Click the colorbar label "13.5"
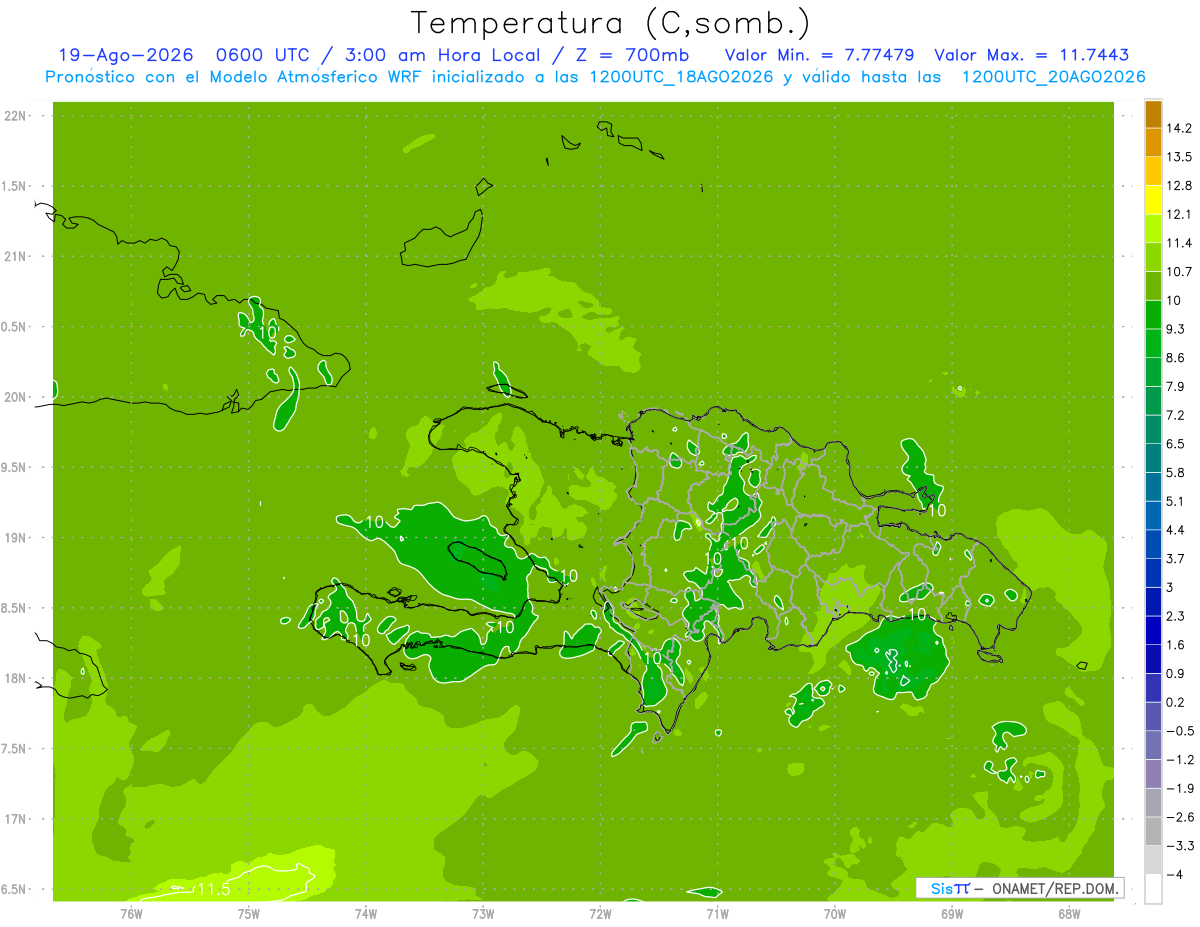Viewport: 1200px width, 927px height. coord(1180,157)
